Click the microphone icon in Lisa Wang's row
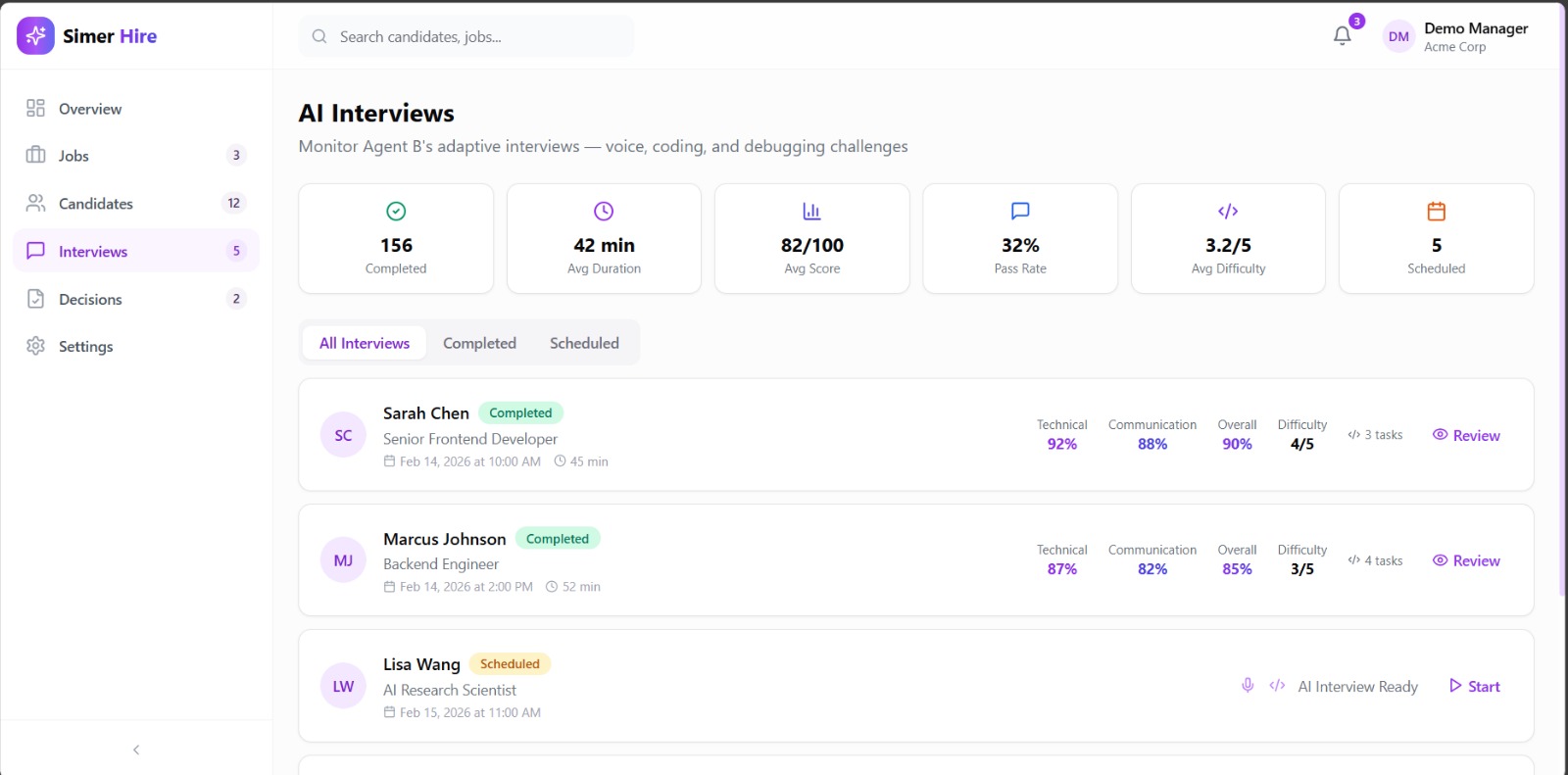 1248,686
